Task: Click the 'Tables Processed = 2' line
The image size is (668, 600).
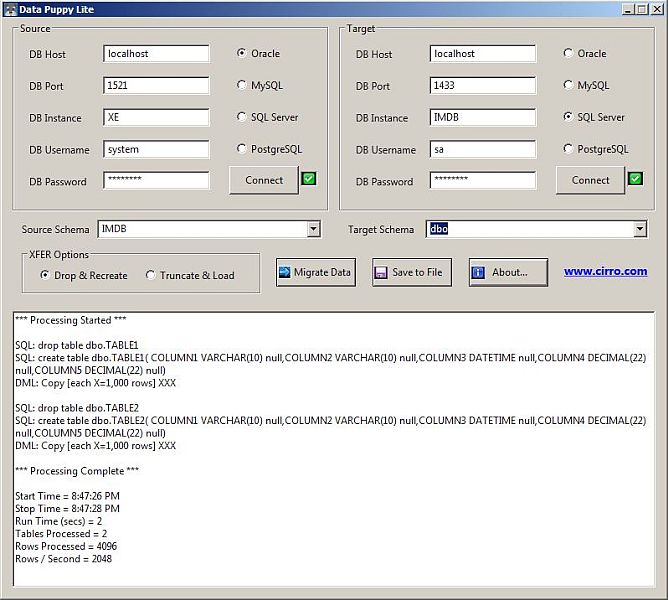Action: [x=61, y=534]
